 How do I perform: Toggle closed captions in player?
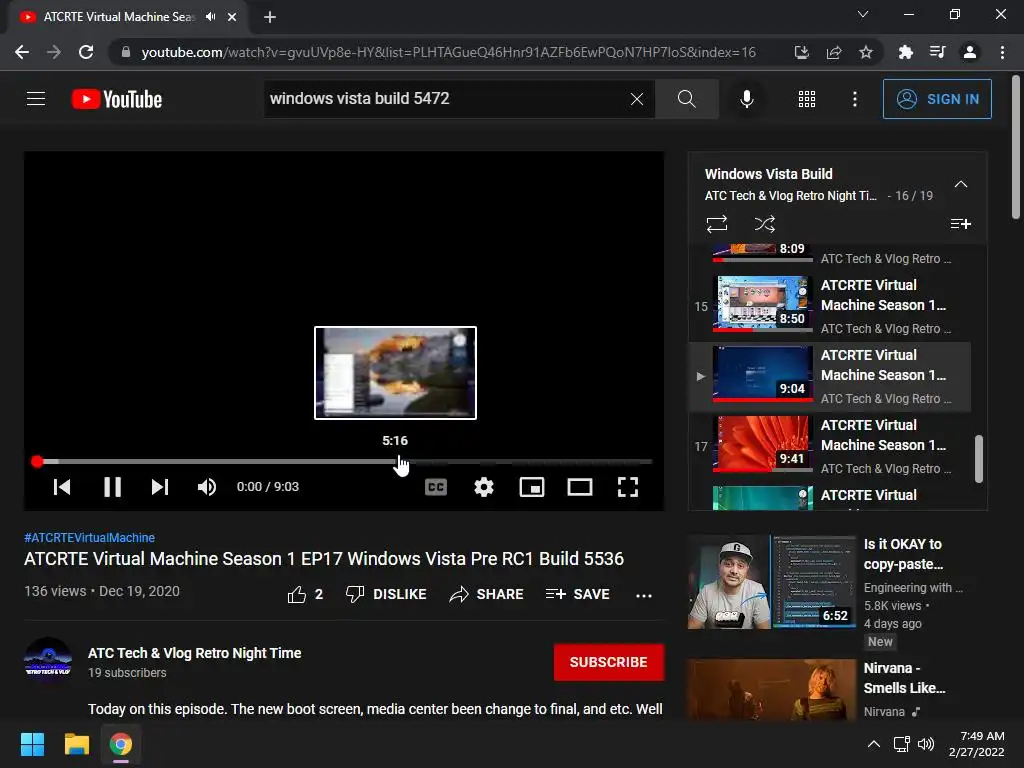436,487
